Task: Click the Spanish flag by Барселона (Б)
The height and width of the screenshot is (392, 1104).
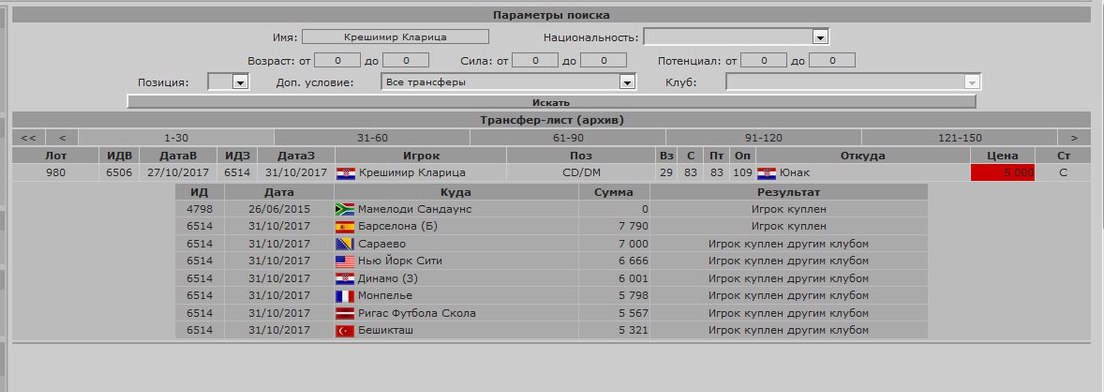Action: [345, 227]
